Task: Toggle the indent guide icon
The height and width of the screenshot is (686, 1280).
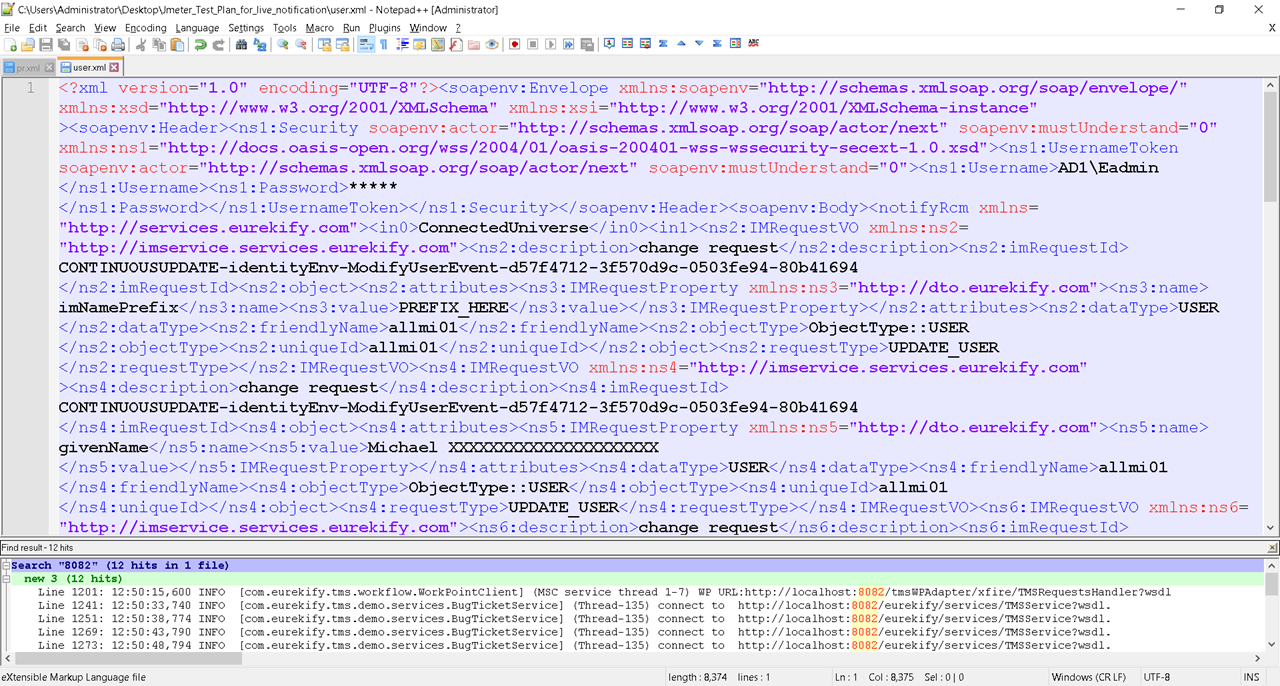Action: point(402,44)
